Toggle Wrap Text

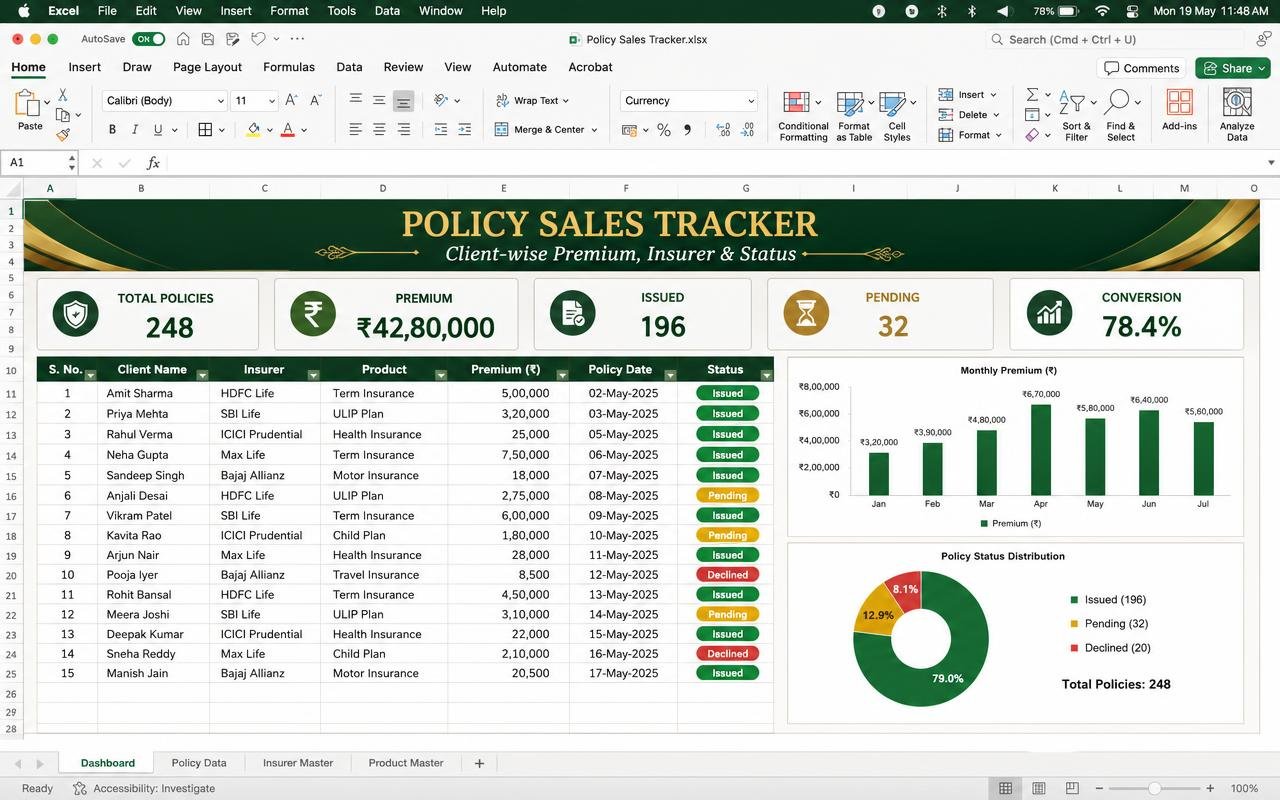[532, 100]
